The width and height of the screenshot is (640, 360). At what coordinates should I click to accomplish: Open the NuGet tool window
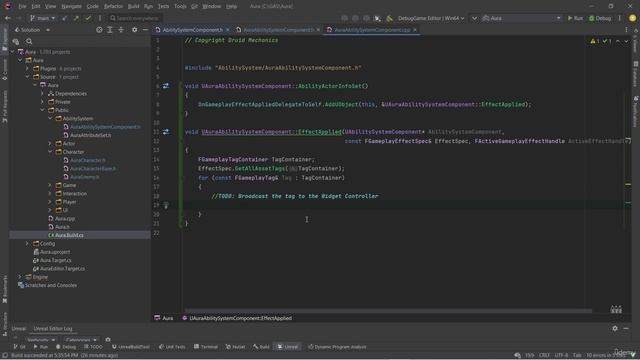[236, 347]
